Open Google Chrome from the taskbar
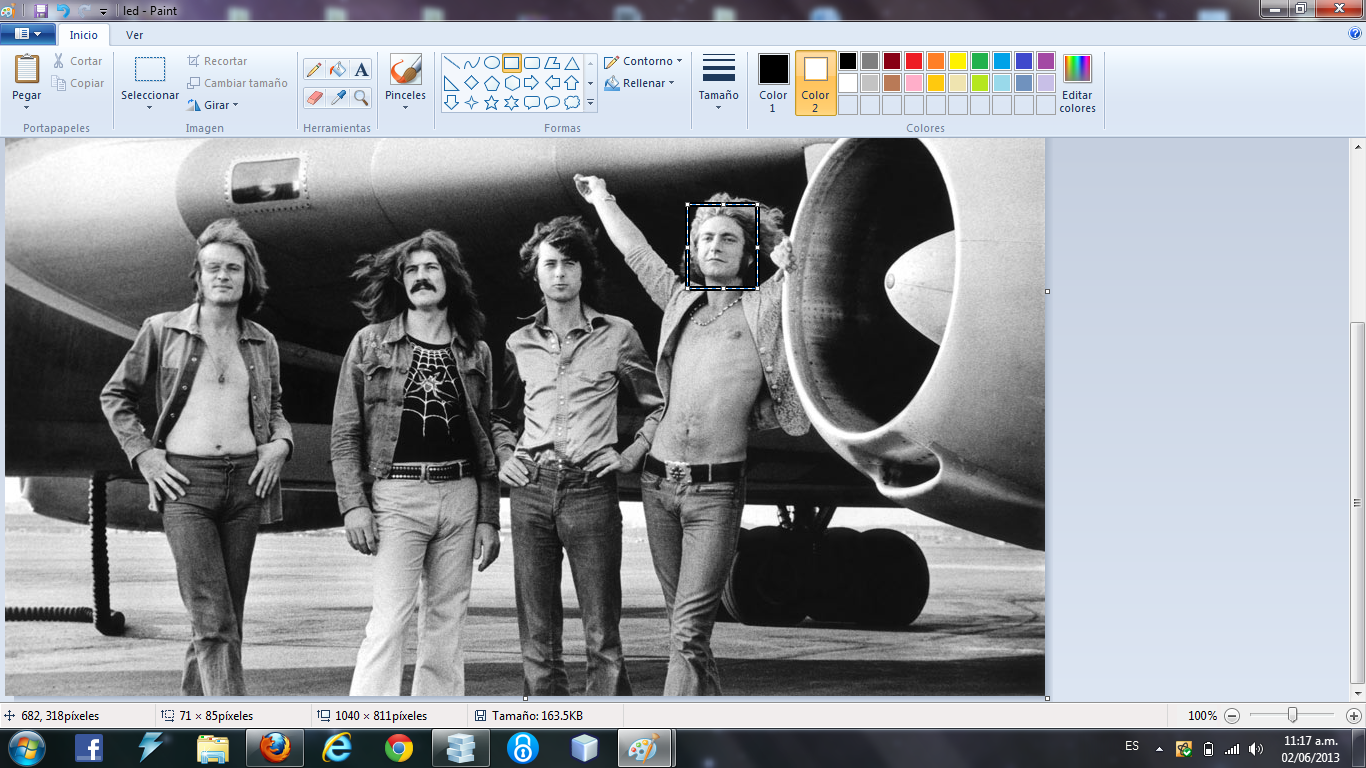The height and width of the screenshot is (768, 1366). point(399,748)
